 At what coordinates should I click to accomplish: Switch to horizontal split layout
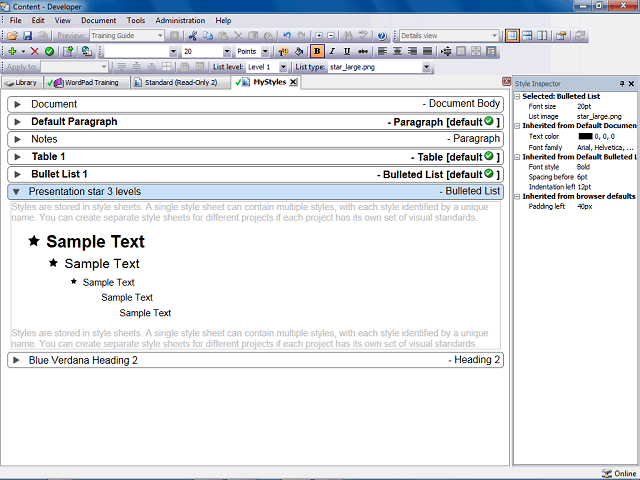[527, 36]
